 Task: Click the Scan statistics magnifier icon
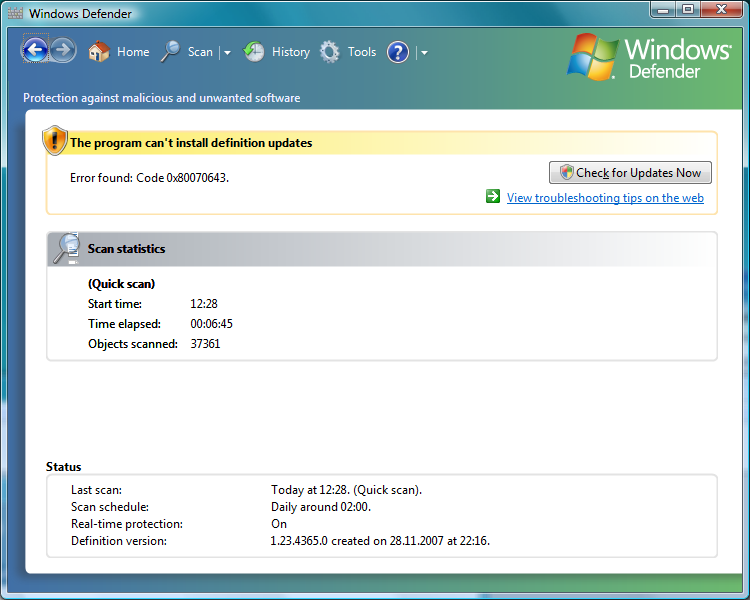(67, 248)
